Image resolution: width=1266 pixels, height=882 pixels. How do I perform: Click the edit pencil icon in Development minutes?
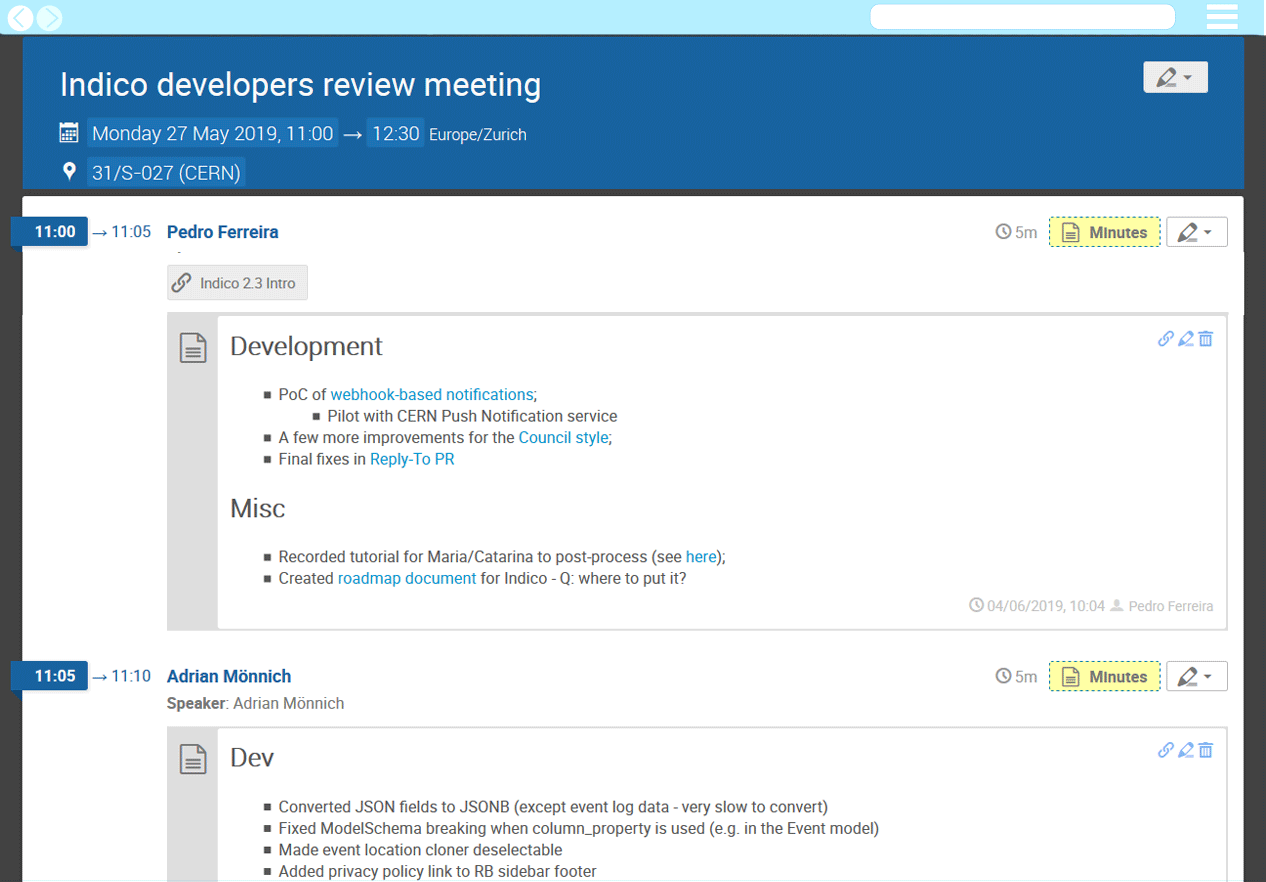1186,339
